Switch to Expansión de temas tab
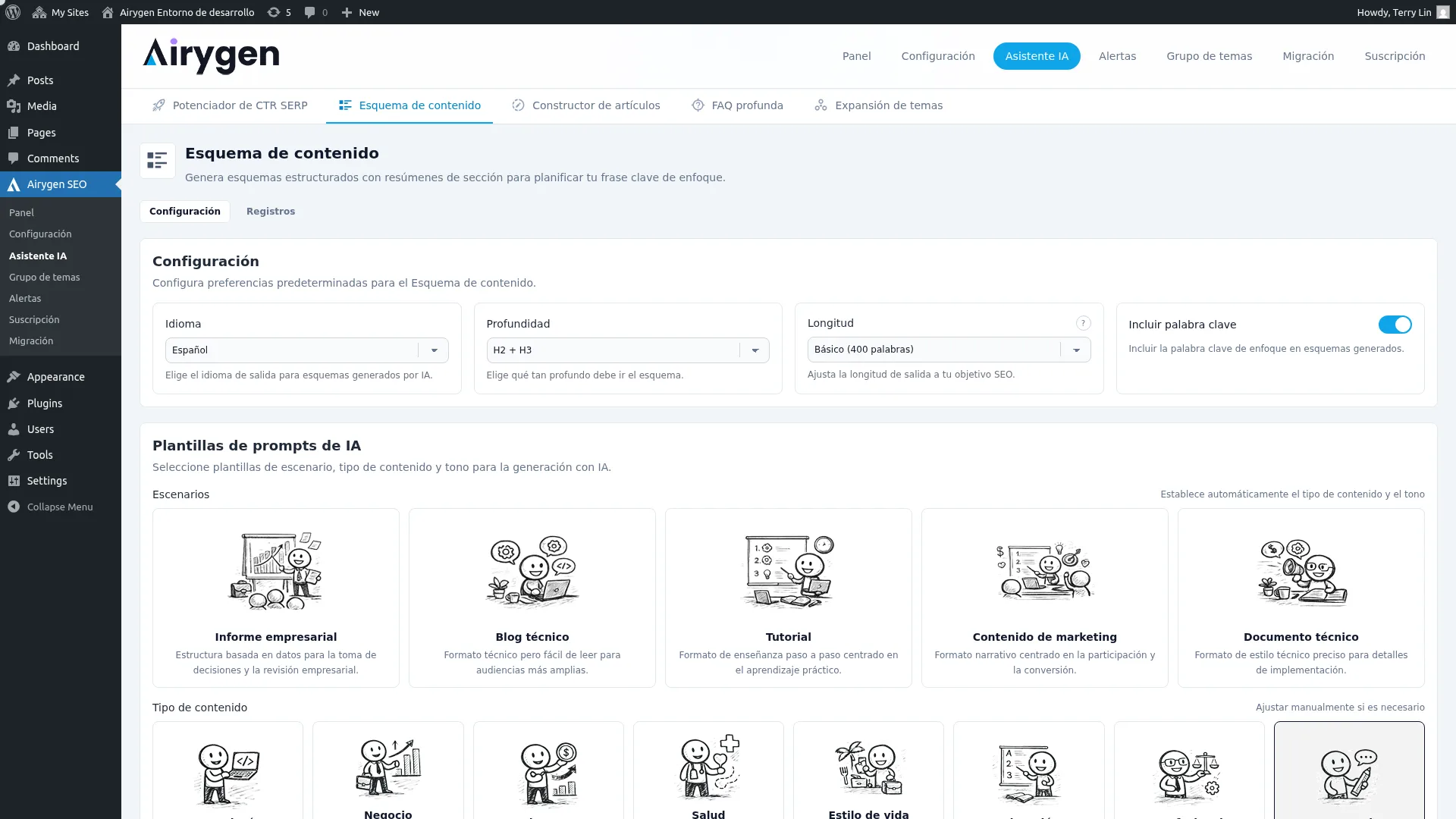Screen dimensions: 1456x819 (878, 105)
